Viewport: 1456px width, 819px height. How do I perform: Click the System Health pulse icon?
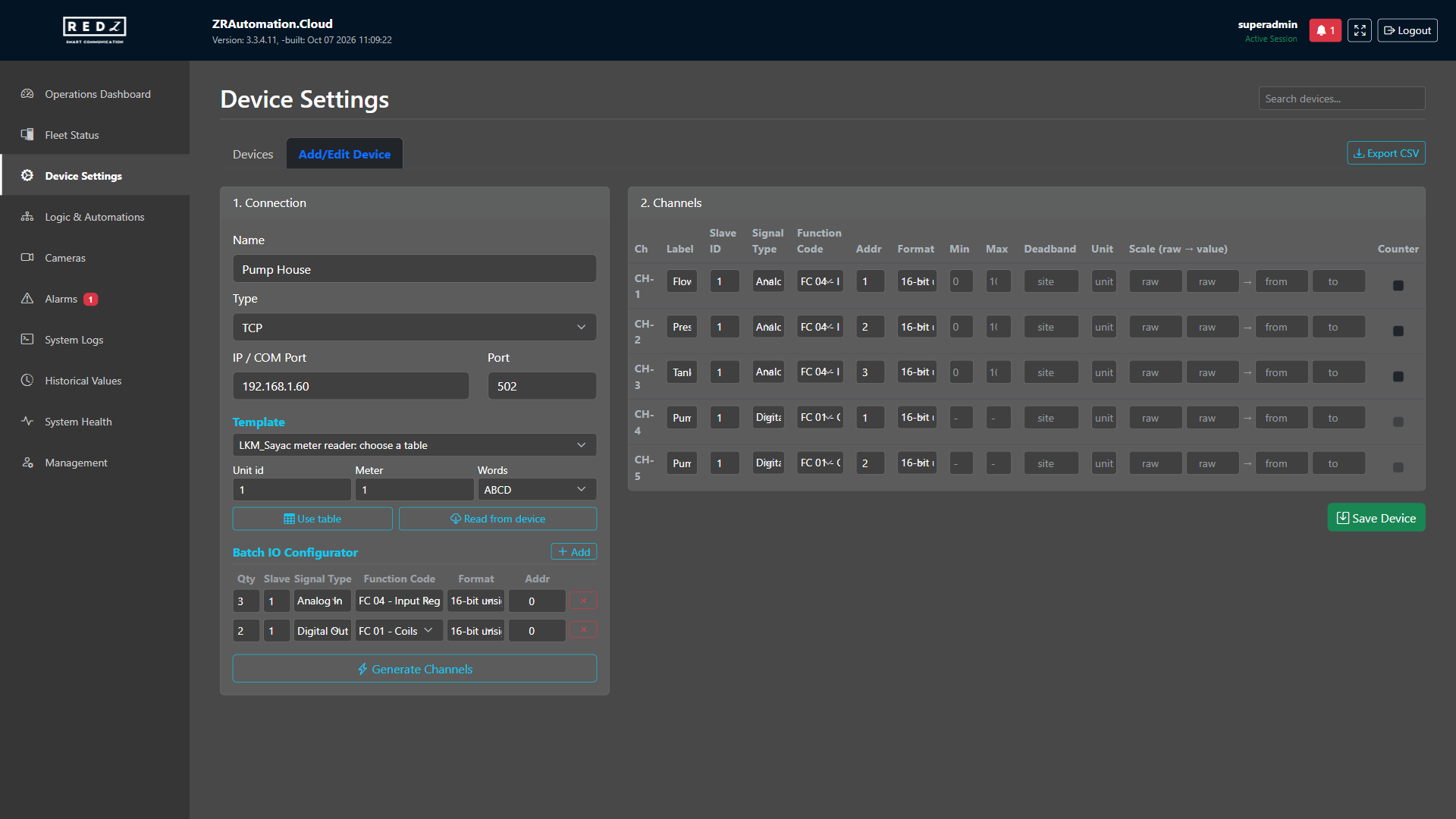coord(27,422)
